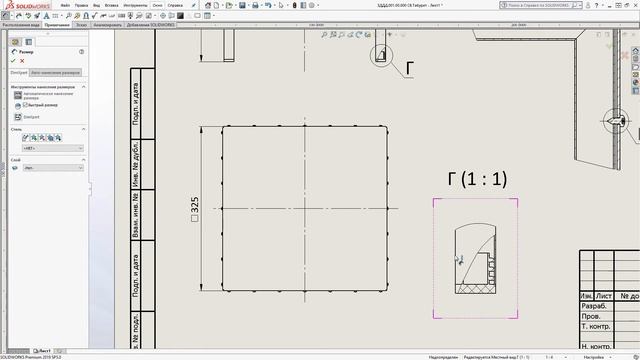Screen dimensions: 640x360
Task: Click the Area Hatch/Fill black square icon
Action: [180, 16]
